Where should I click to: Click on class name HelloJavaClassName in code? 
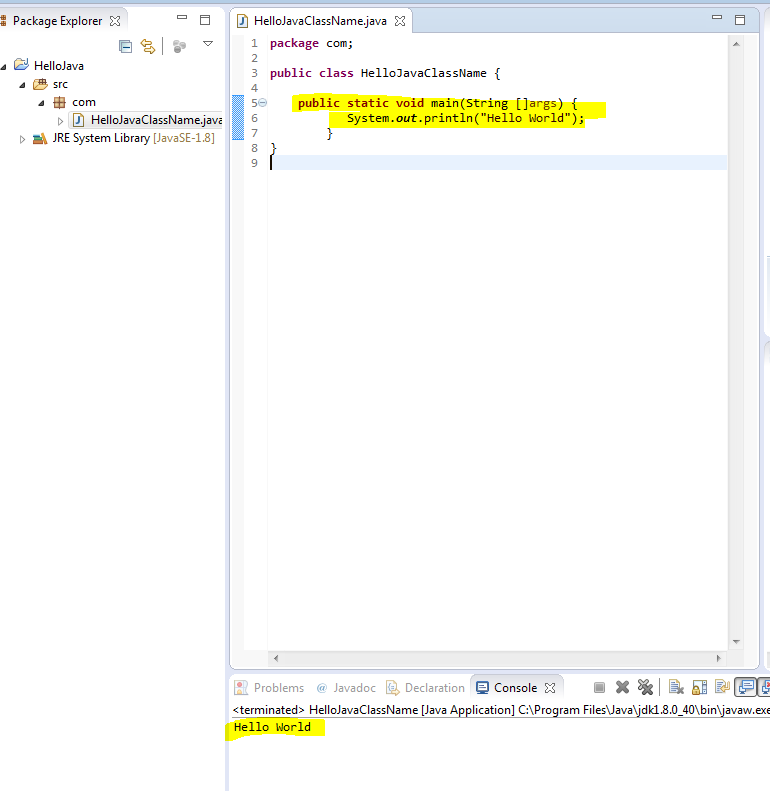423,73
